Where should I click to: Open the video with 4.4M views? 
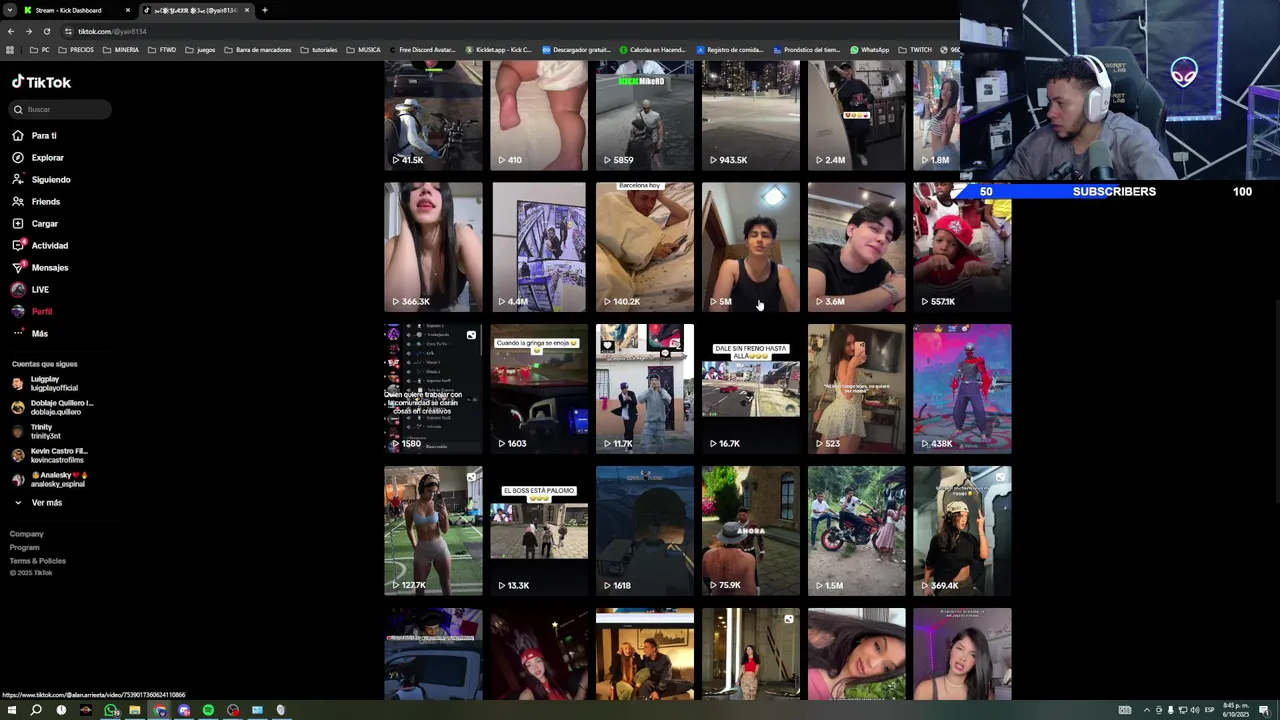tap(539, 247)
